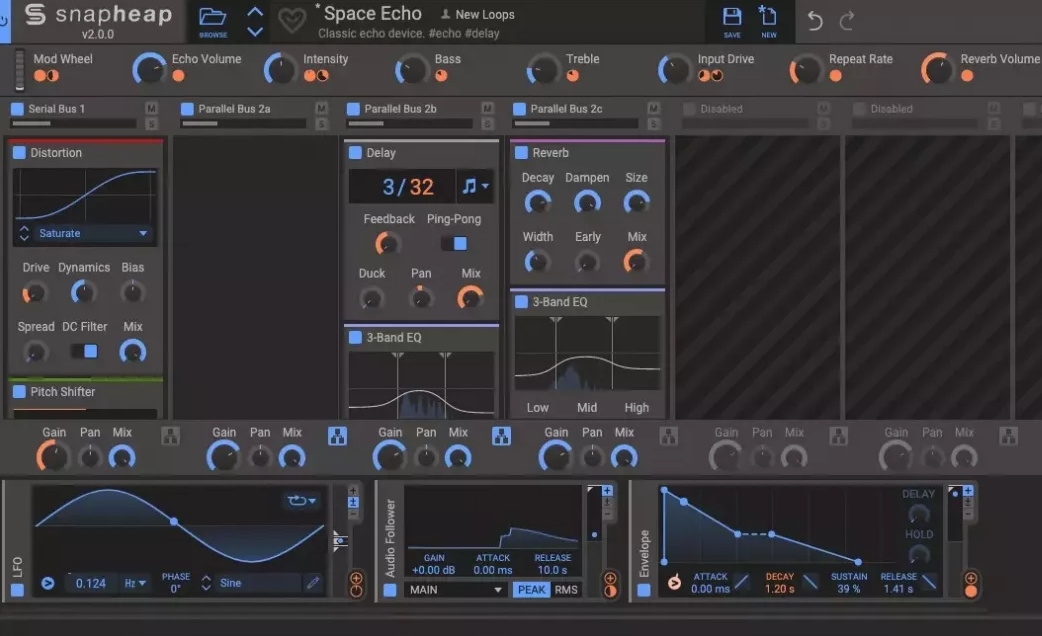Undo the last change
This screenshot has height=636, width=1042.
815,21
